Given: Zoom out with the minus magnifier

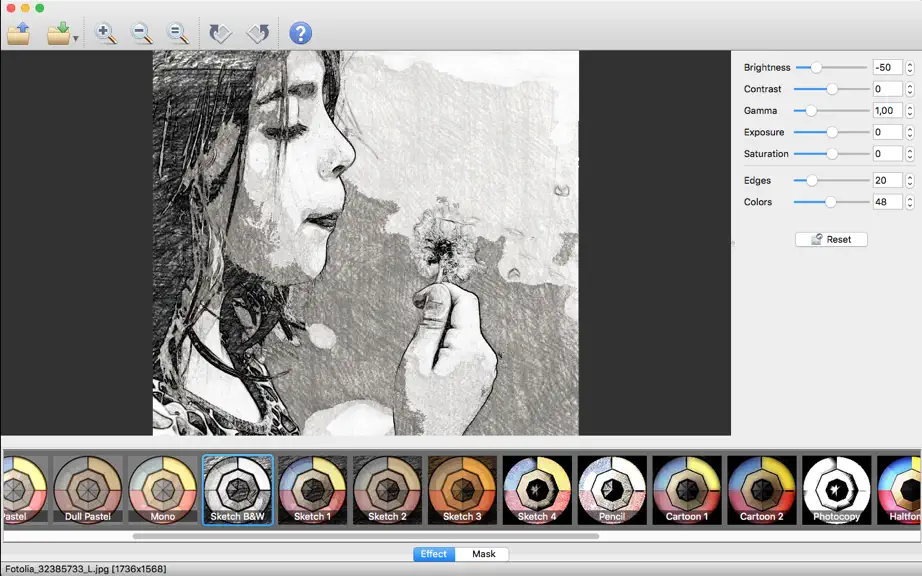Looking at the screenshot, I should pos(142,34).
